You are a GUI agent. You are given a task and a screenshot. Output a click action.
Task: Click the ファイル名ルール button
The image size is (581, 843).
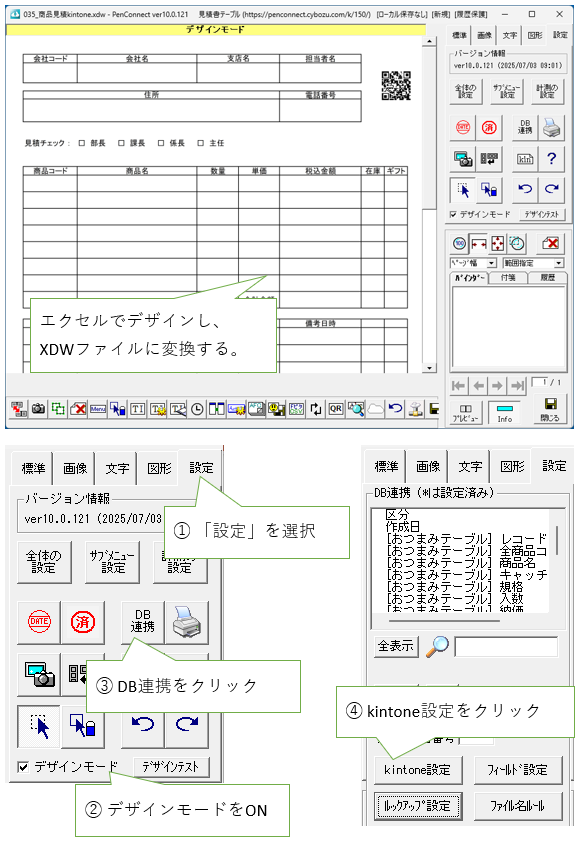coord(518,805)
